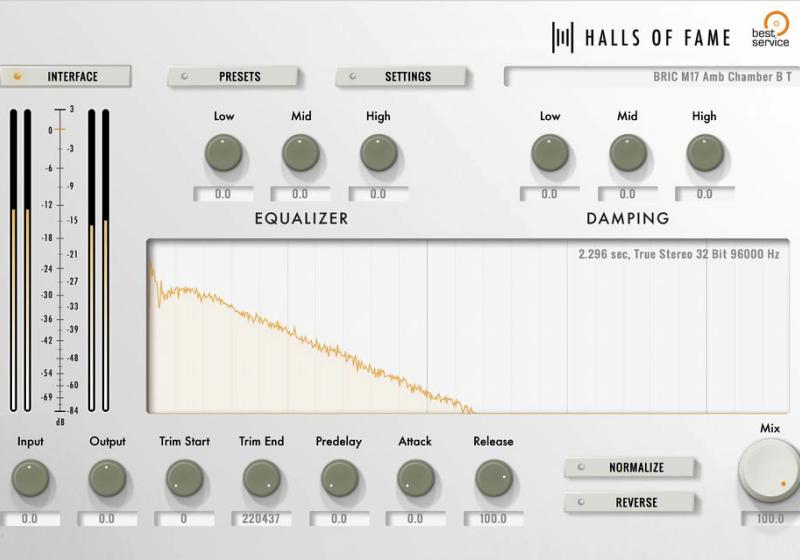Select the Trim Start value field
The width and height of the screenshot is (800, 560).
pos(184,519)
